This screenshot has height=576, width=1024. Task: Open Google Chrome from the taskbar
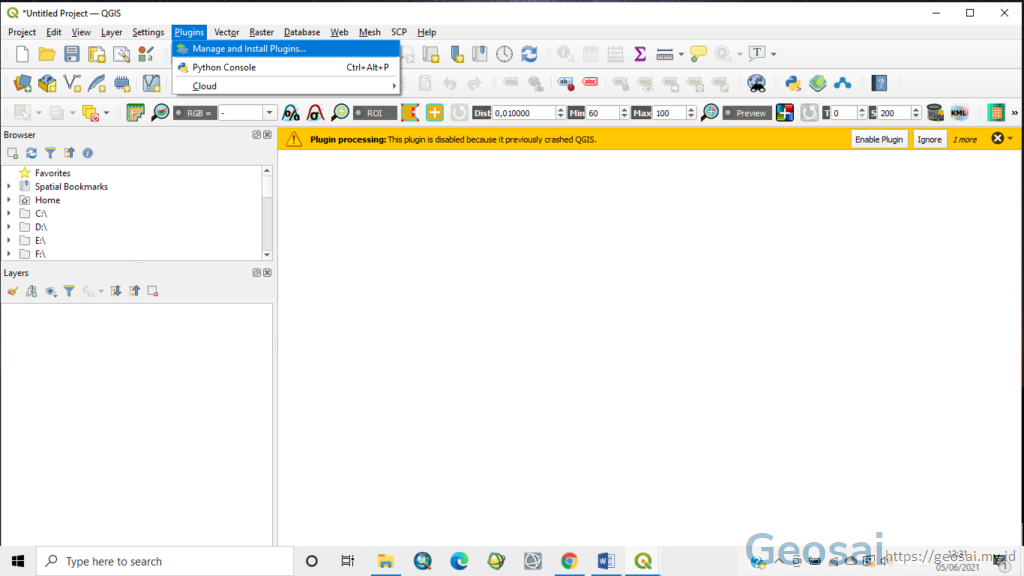[x=569, y=561]
